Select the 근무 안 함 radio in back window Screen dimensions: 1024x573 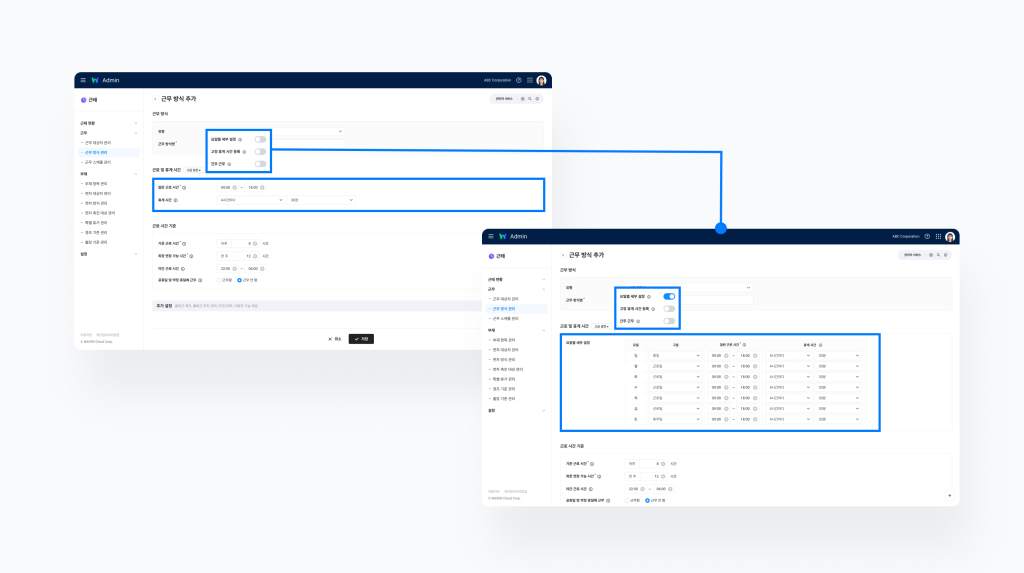pyautogui.click(x=240, y=280)
